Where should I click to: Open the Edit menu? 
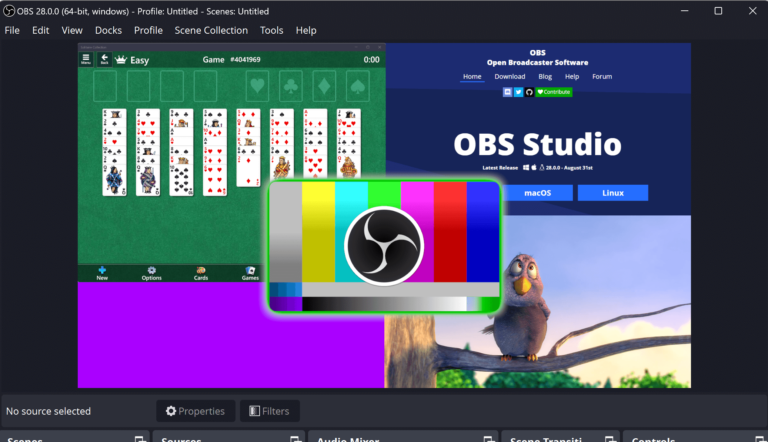(41, 30)
